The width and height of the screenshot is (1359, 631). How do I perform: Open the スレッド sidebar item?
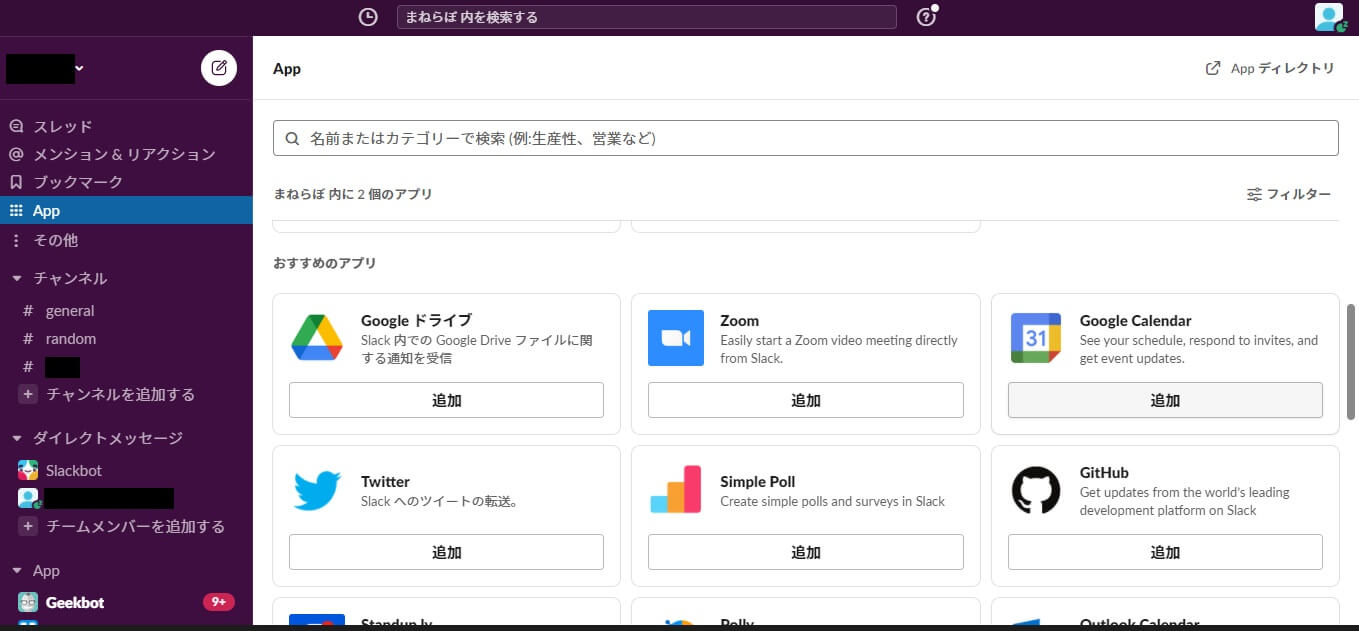pos(62,126)
